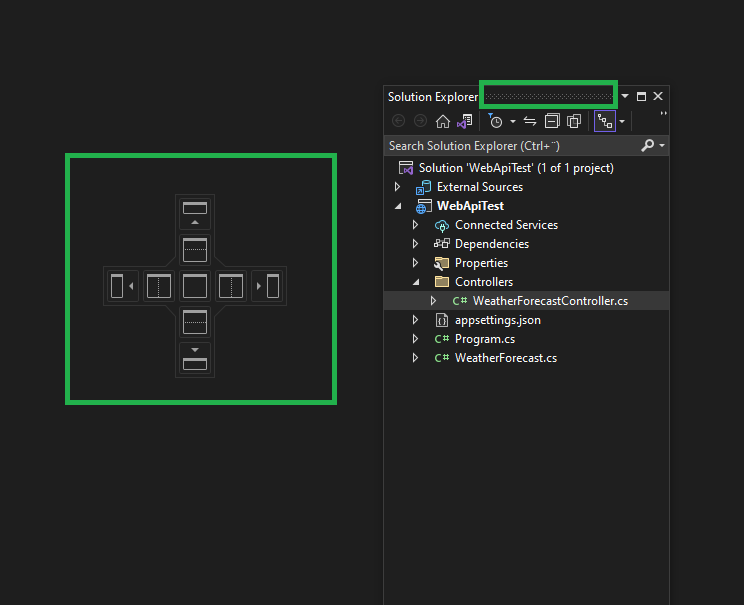The width and height of the screenshot is (744, 605).
Task: Click the dock top split guide
Action: (195, 249)
